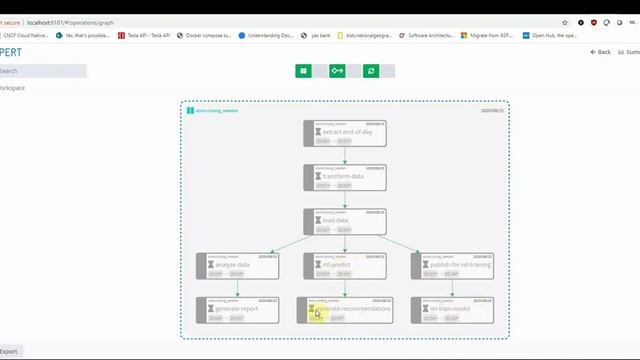Click the hourglass icon on generate-recommendations
This screenshot has width=640, height=360.
pos(311,309)
